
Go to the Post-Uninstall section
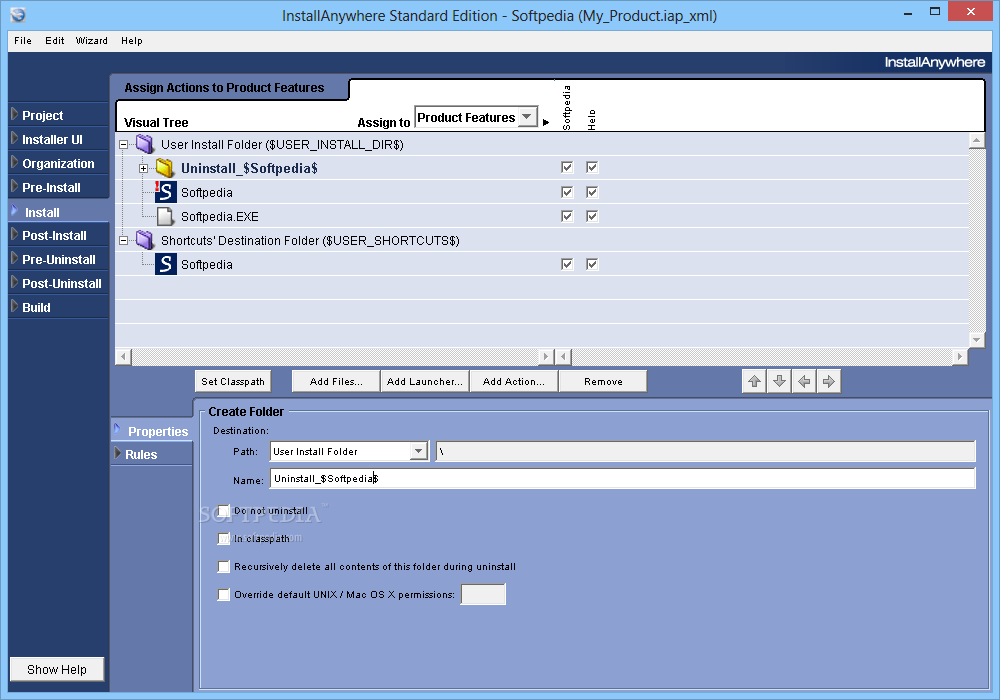click(x=58, y=284)
